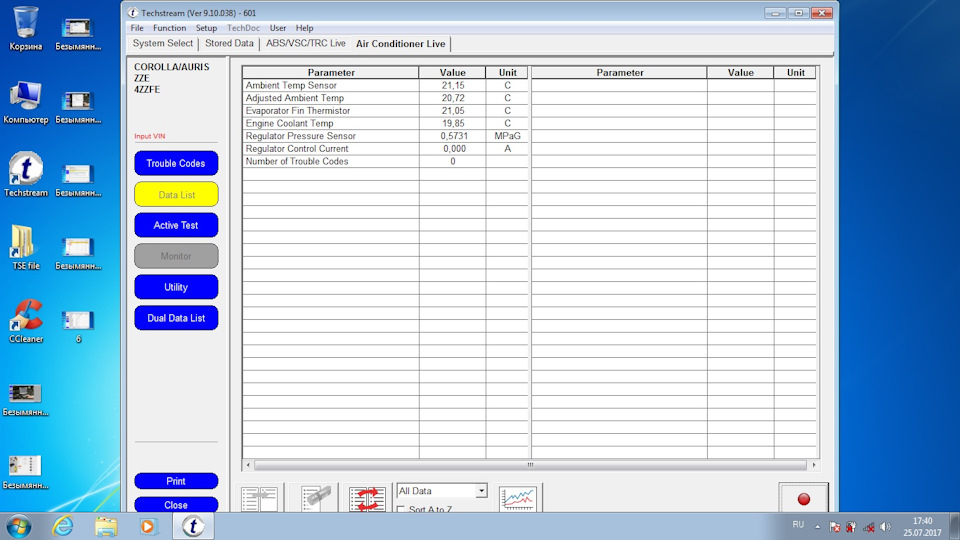Open desktop image file named 6

pyautogui.click(x=78, y=326)
